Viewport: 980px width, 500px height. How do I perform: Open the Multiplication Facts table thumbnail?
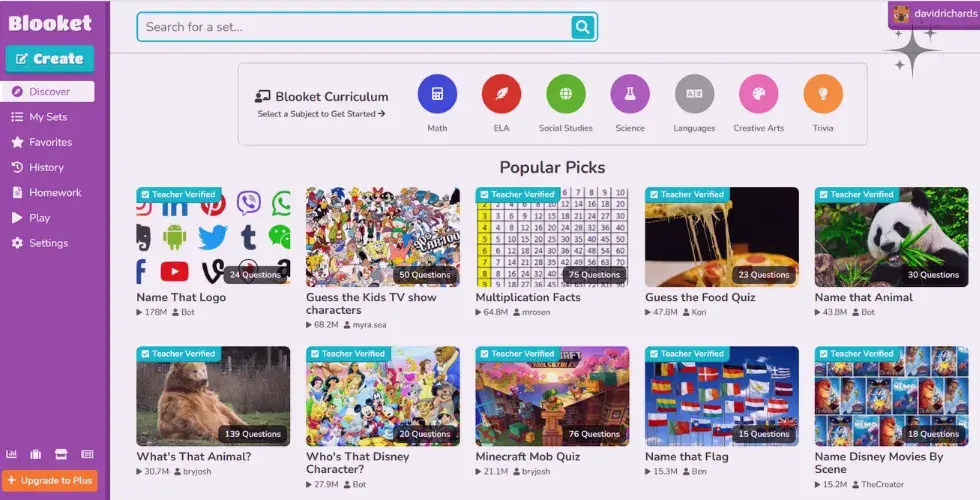(x=552, y=237)
